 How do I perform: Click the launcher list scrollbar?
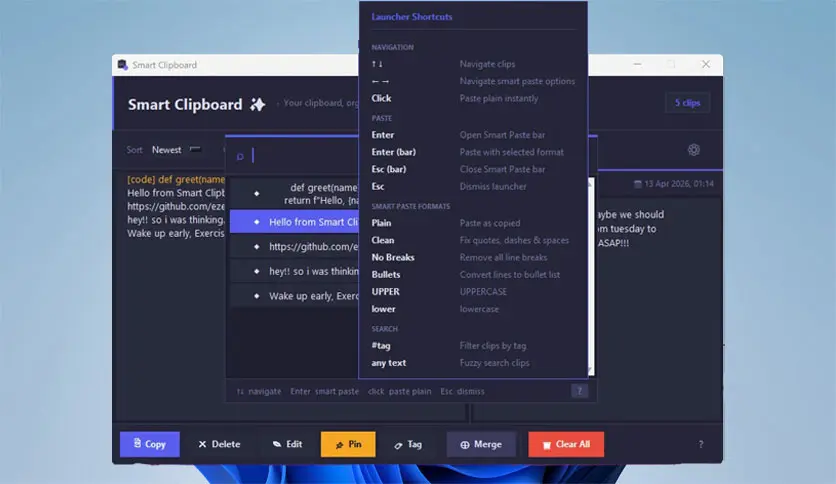590,277
